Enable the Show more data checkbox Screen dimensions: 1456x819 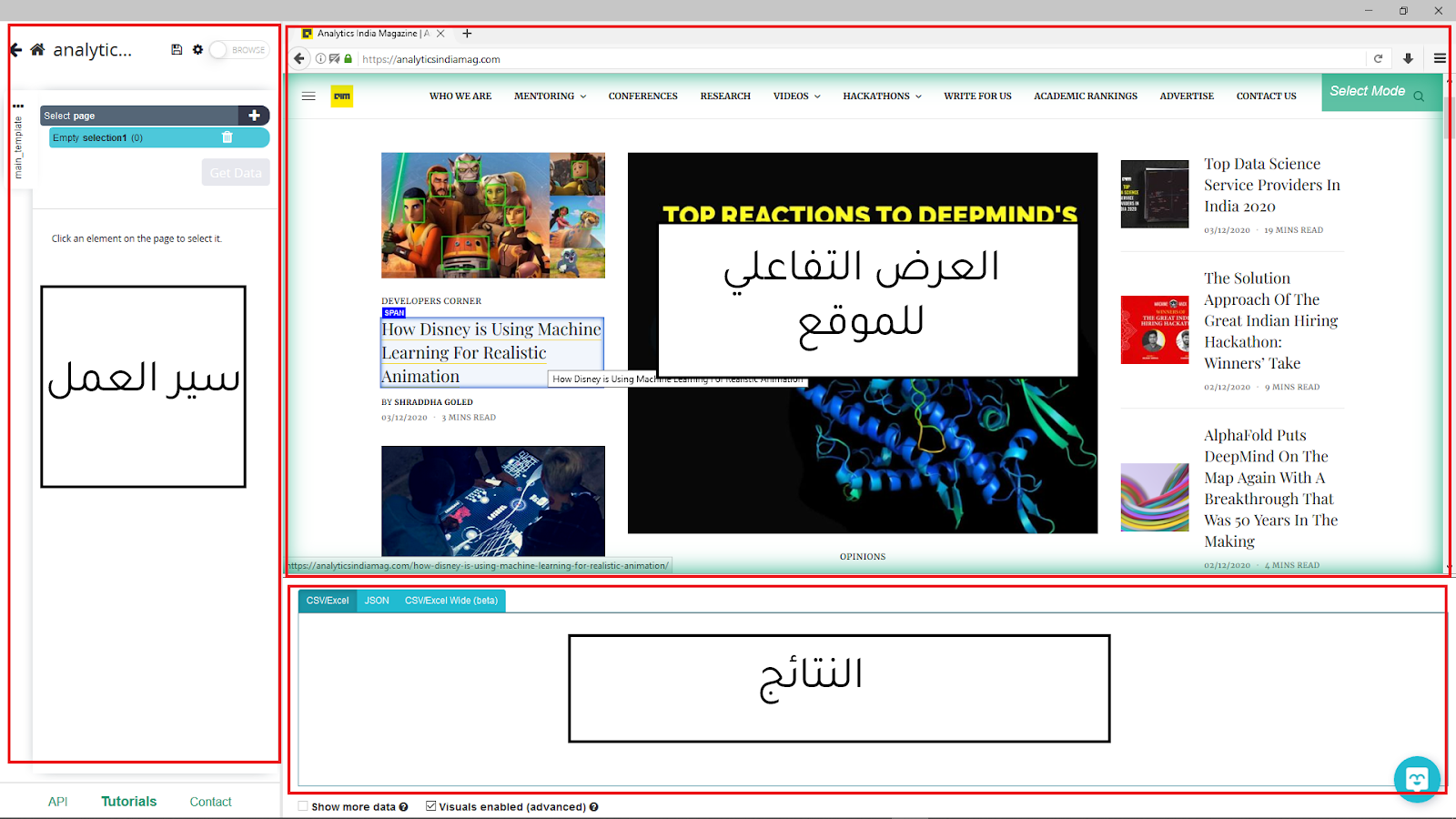point(303,806)
